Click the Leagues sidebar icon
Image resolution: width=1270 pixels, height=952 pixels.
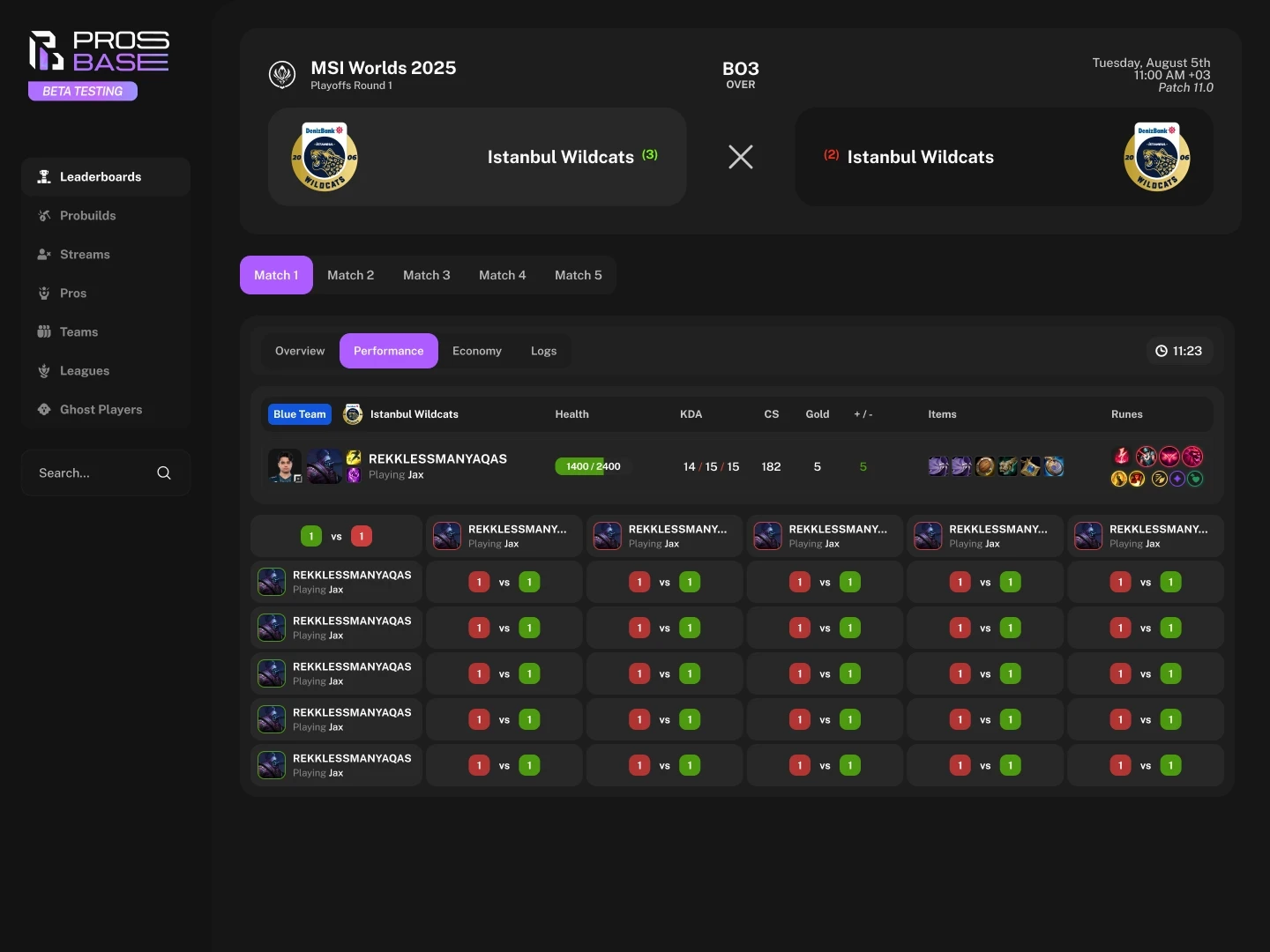[x=44, y=370]
